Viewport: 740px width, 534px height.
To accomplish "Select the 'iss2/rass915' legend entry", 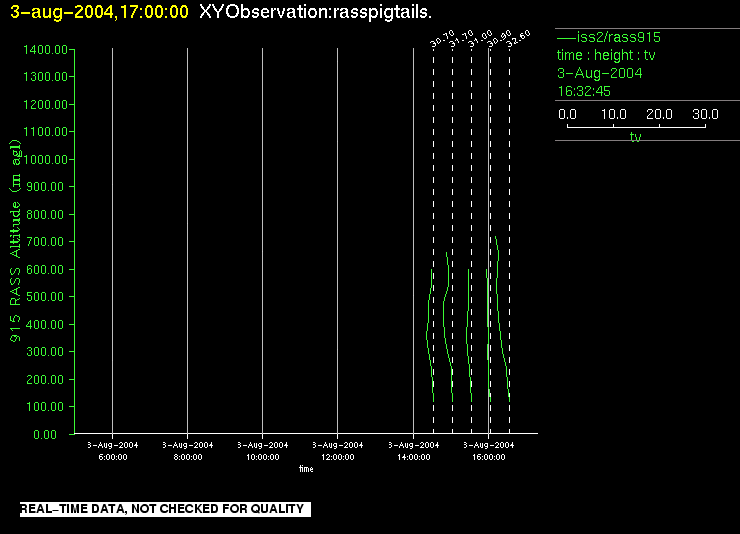I will point(609,37).
